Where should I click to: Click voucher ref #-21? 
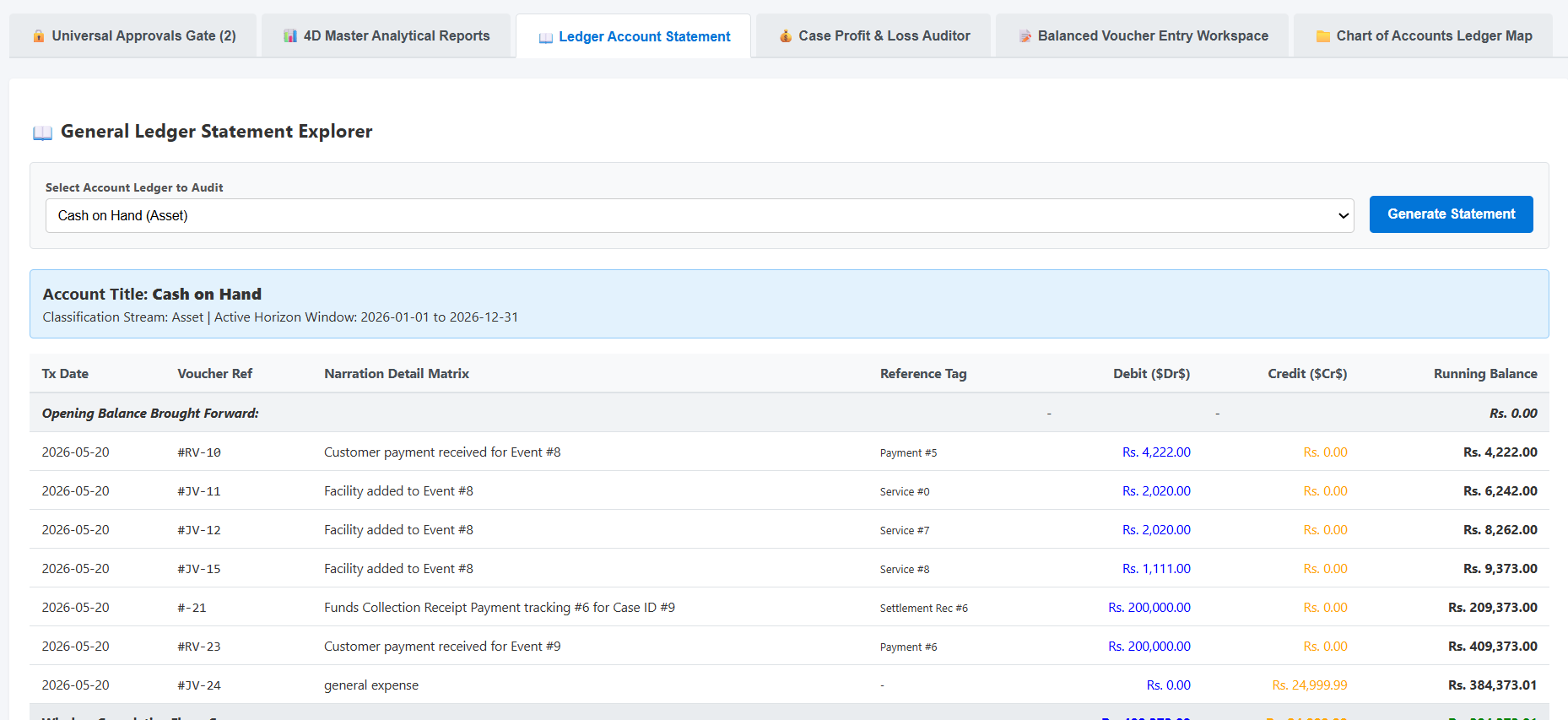(x=192, y=608)
